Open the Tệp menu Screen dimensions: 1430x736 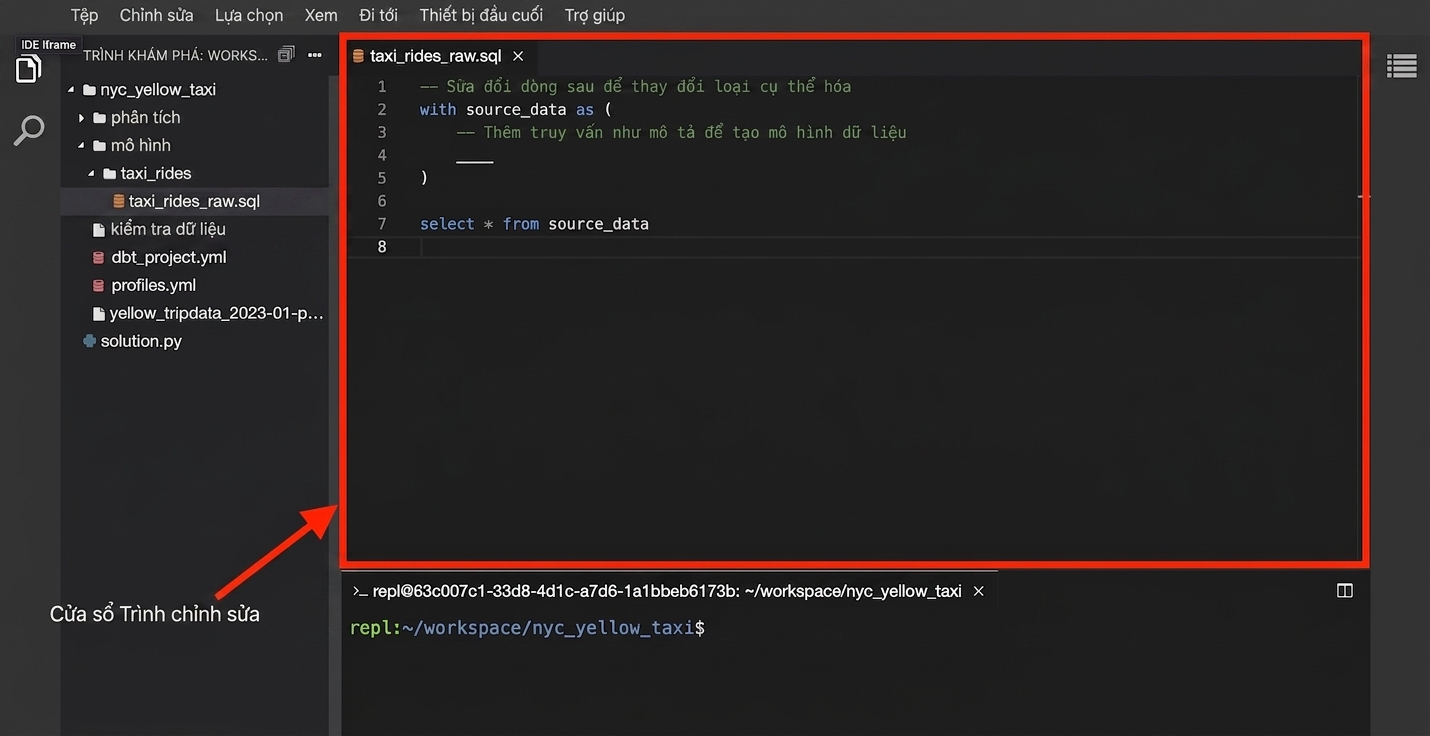[x=84, y=15]
